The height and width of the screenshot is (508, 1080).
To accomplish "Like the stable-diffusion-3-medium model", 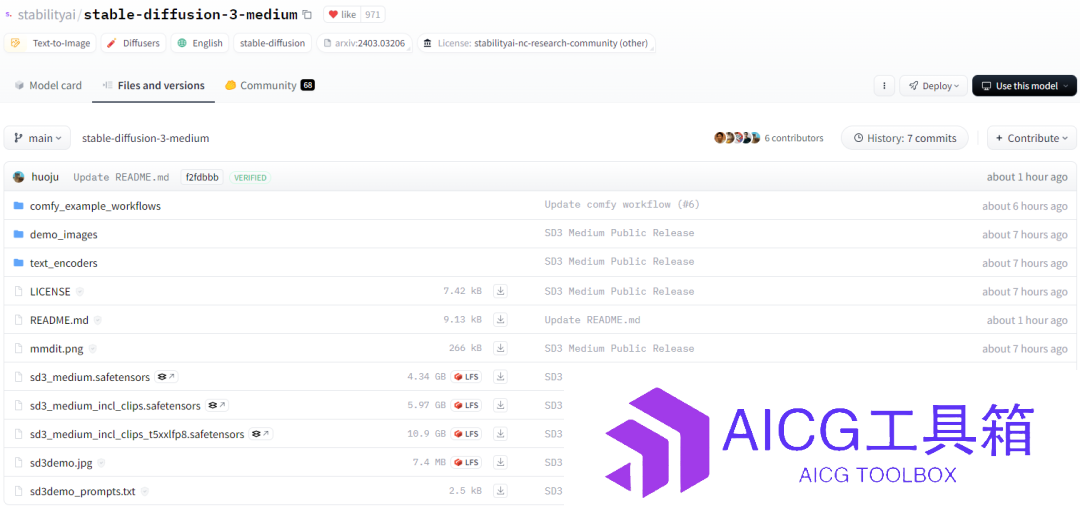I will coord(342,14).
